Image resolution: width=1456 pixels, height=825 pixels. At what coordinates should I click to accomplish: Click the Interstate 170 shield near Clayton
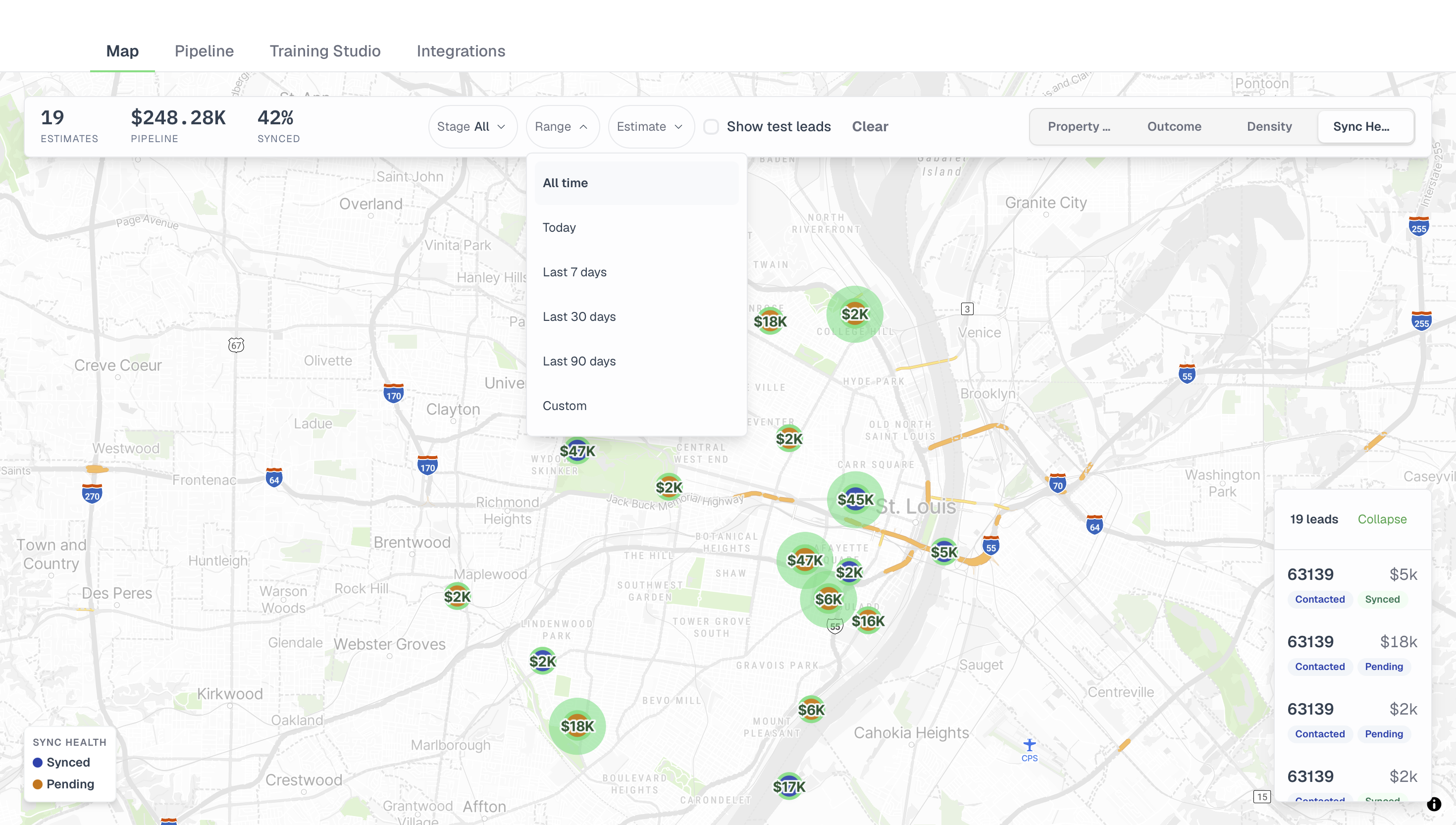point(394,393)
